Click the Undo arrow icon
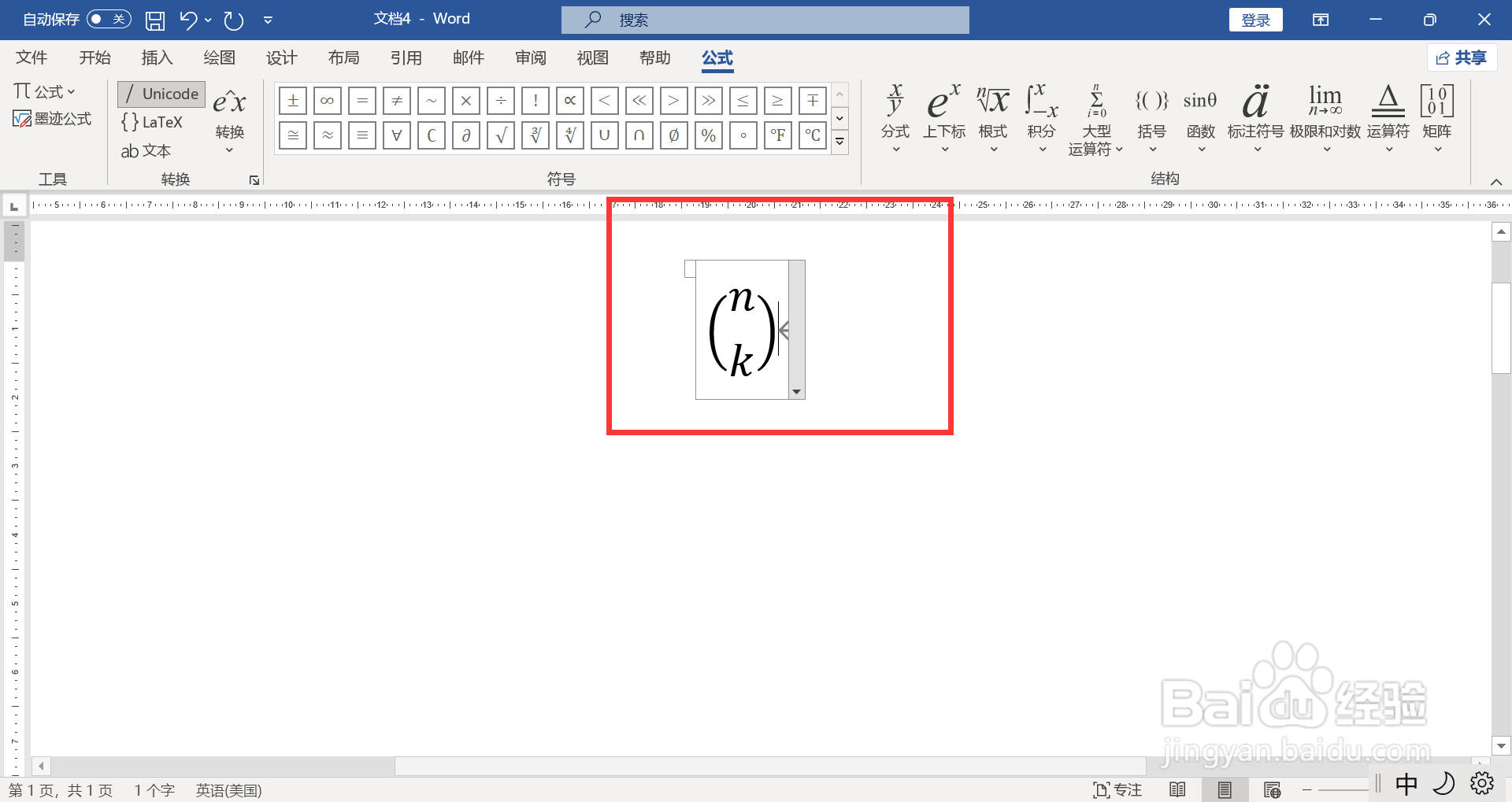The width and height of the screenshot is (1512, 802). click(187, 20)
